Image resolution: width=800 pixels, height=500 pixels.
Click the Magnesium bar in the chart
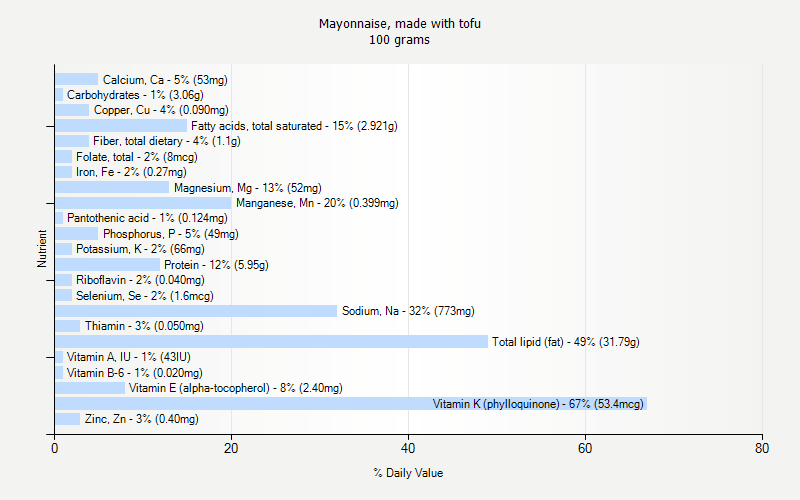[x=112, y=187]
